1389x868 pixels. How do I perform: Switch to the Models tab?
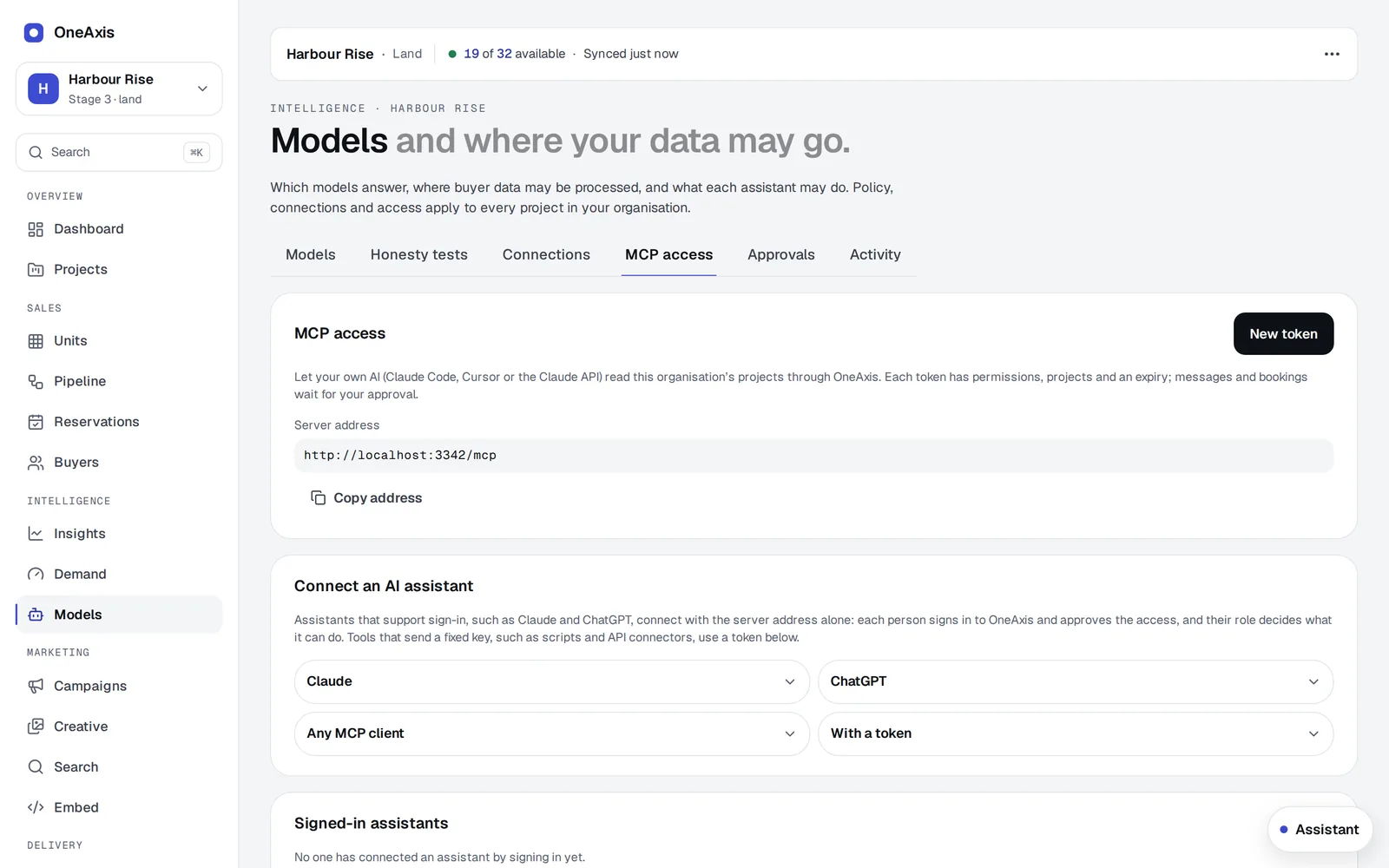[311, 255]
